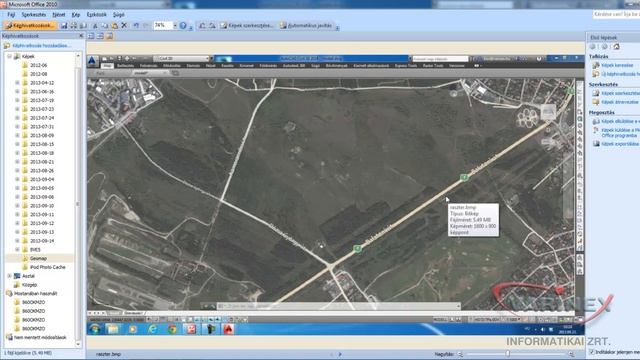Click Képek küldése Office programba link
Image resolution: width=640 pixels, height=360 pixels.
tap(620, 133)
